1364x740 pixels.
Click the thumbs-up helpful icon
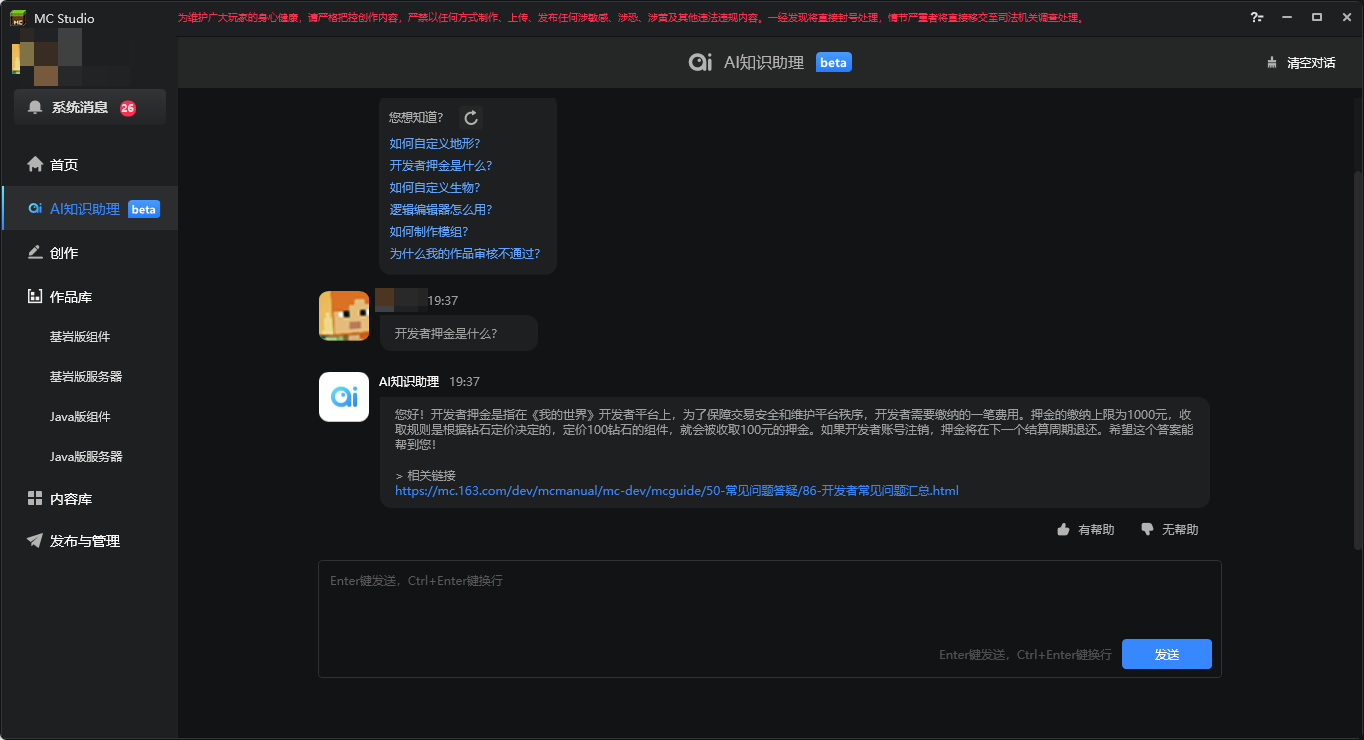[1063, 530]
